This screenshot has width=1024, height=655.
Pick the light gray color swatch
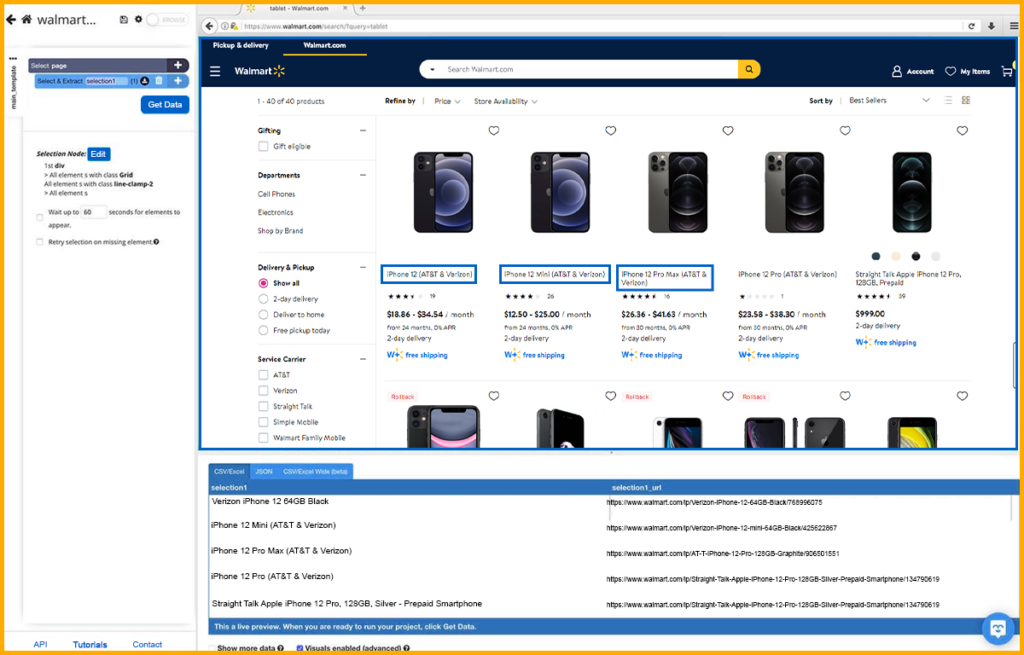[936, 256]
